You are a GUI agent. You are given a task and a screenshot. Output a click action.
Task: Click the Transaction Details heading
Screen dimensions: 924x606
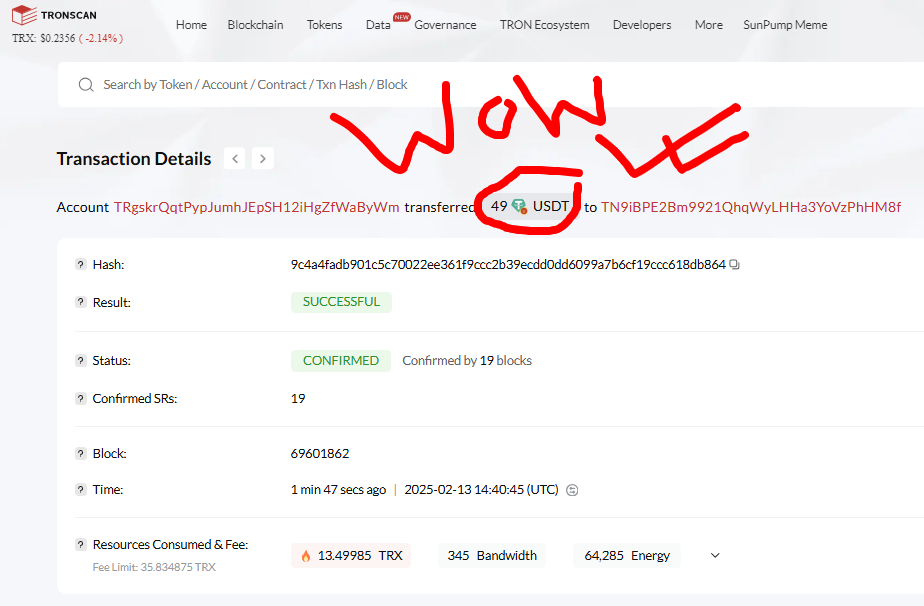(134, 159)
